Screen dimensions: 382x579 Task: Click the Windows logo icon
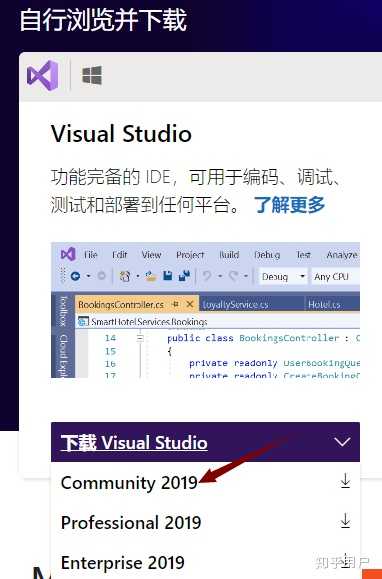coord(92,75)
